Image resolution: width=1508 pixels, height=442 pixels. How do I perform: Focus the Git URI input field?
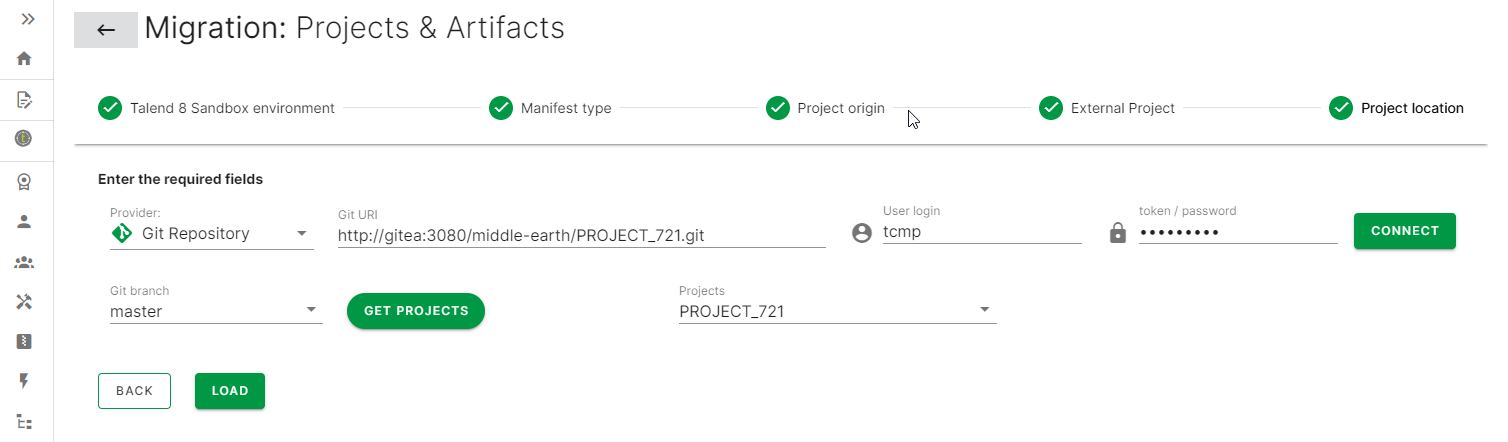(581, 235)
